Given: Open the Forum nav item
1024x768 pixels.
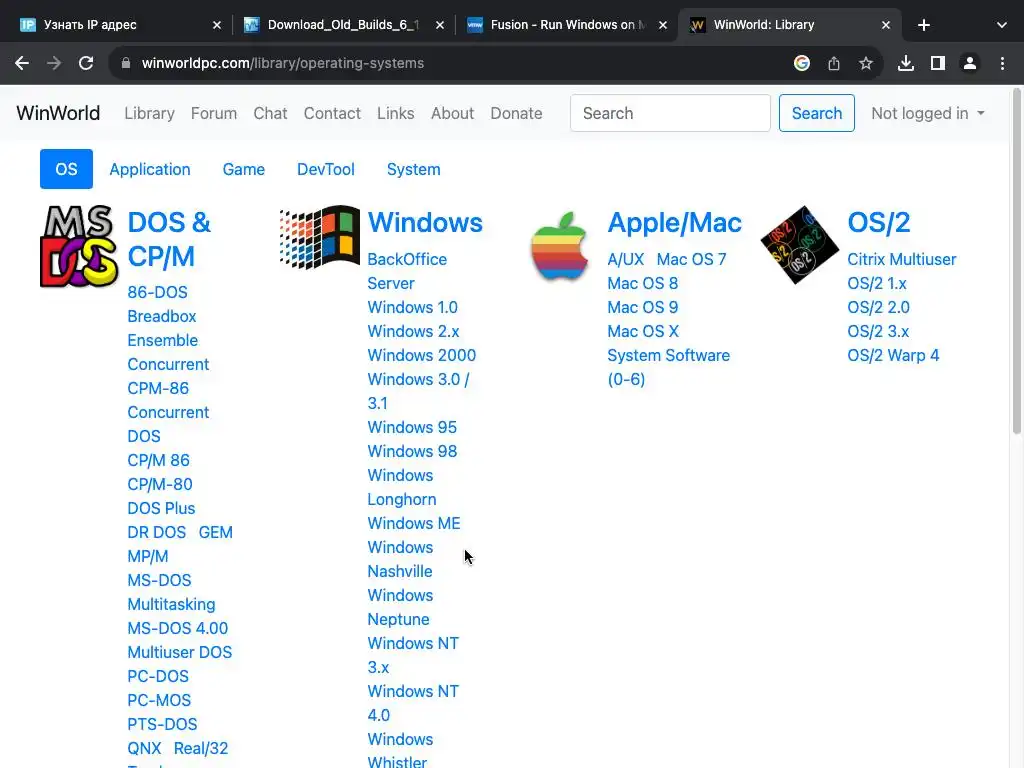Looking at the screenshot, I should click(x=214, y=113).
